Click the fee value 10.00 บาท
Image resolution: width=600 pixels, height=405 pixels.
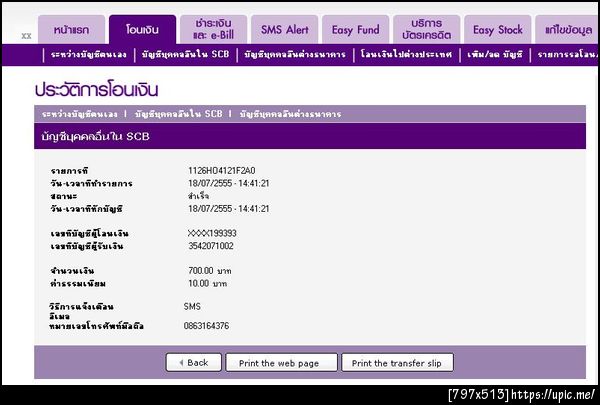tap(207, 283)
